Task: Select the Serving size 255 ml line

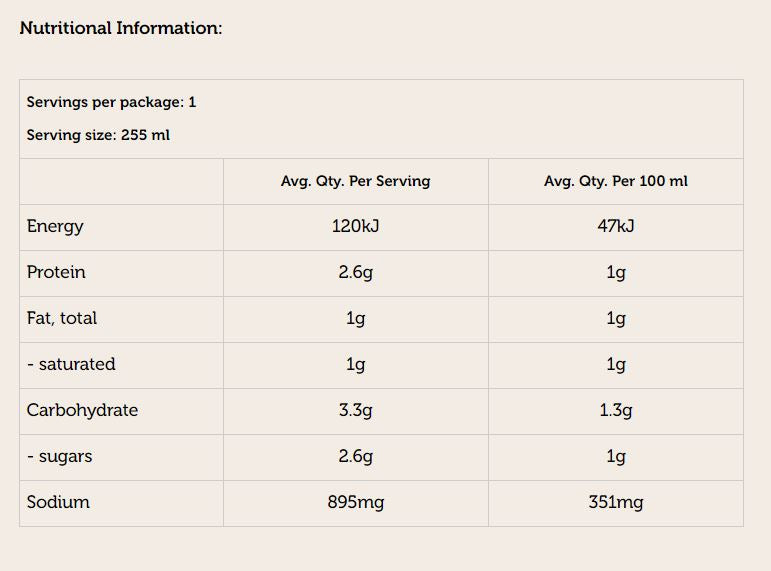Action: [98, 135]
